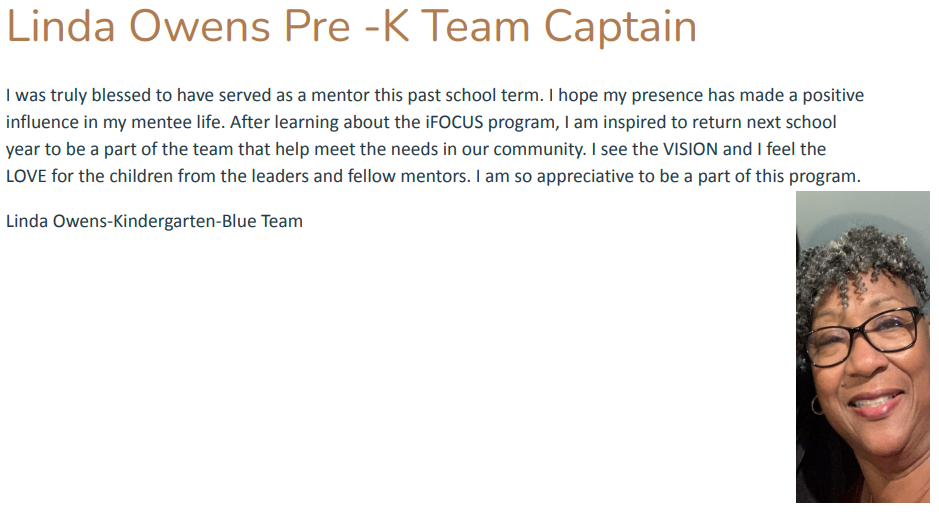Click the 'Linda Owens Pre -K Team Captain' heading
Screen dimensions: 939x512
tap(352, 26)
